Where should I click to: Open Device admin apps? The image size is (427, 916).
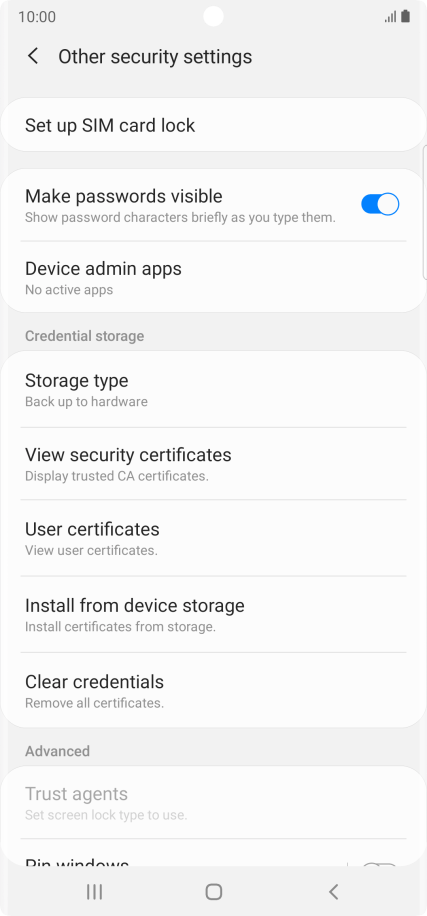pos(213,277)
